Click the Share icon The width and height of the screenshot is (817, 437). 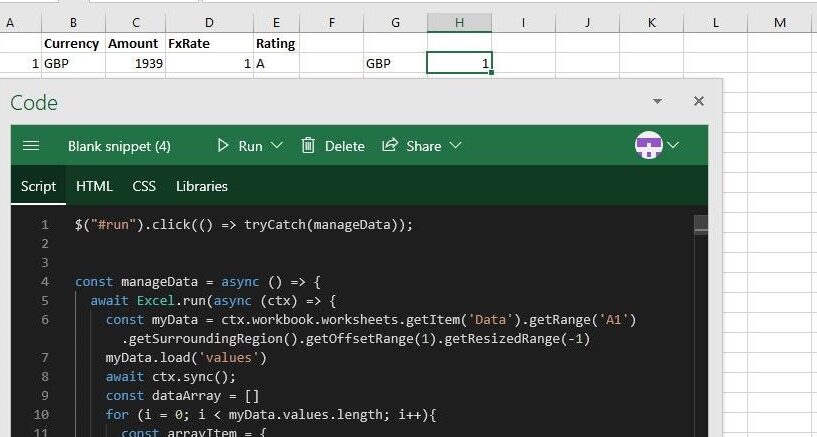point(390,145)
